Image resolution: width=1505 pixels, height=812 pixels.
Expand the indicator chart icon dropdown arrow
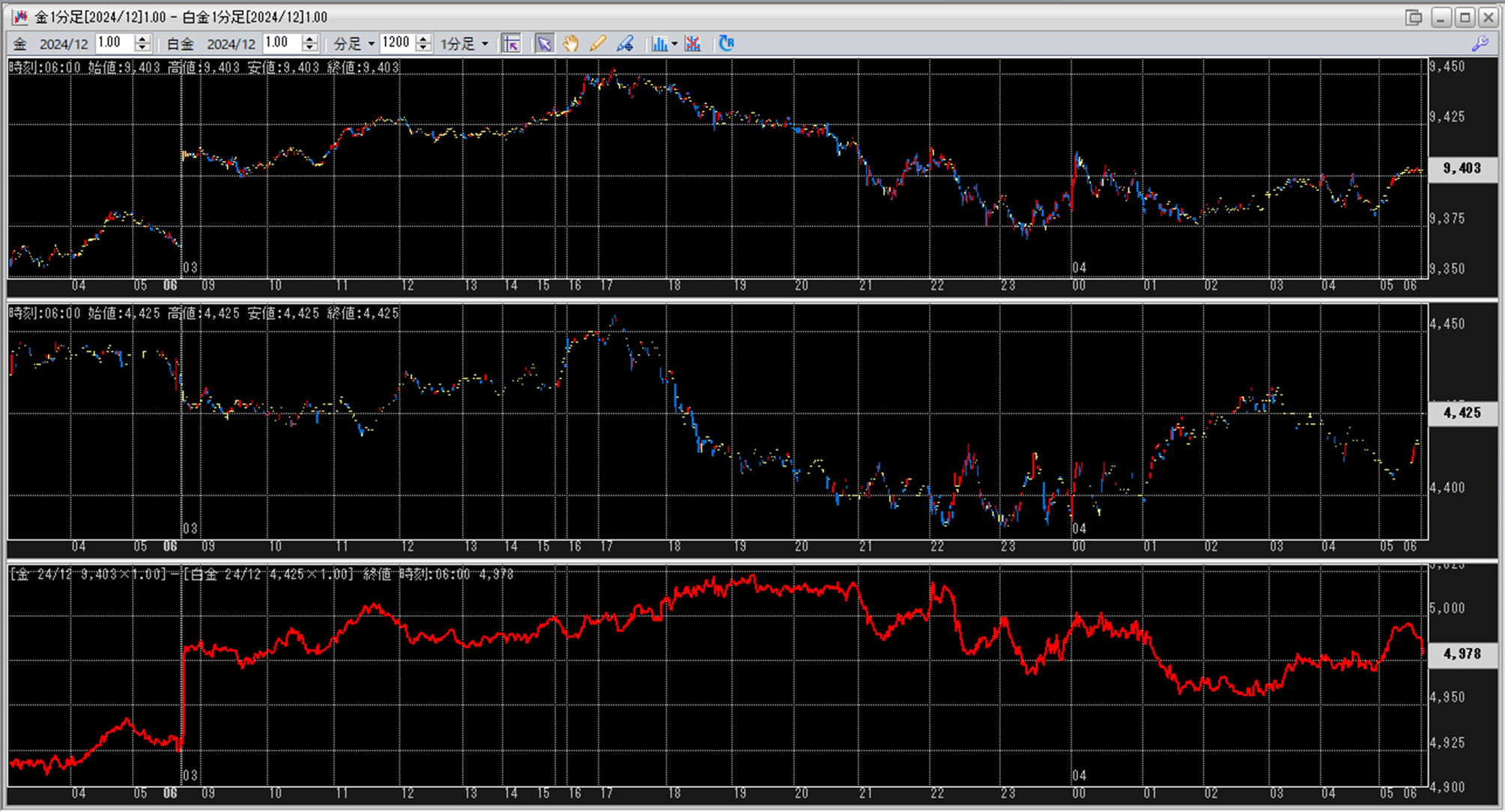[x=674, y=43]
